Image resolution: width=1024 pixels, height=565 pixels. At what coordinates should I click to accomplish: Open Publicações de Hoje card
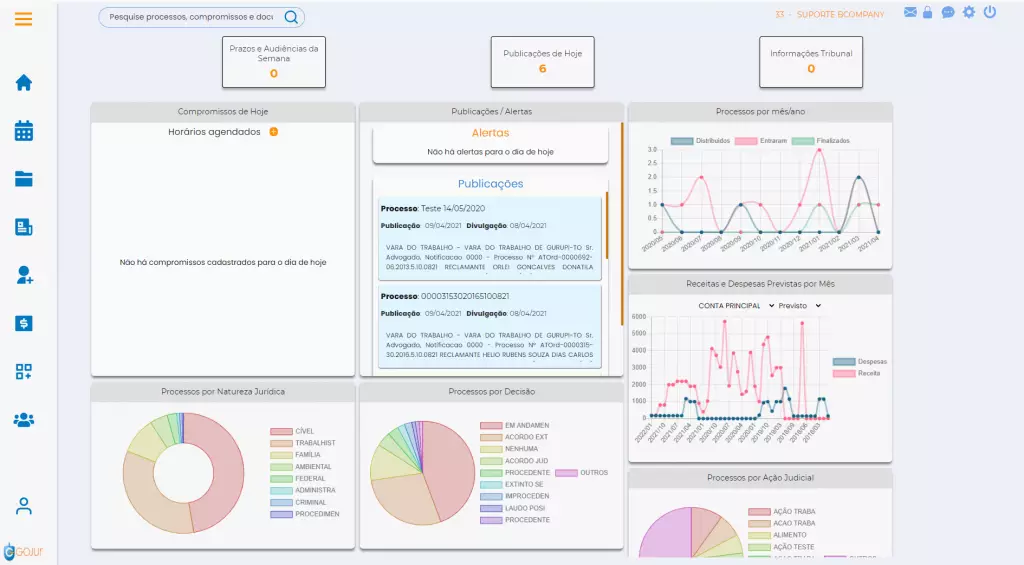click(x=543, y=62)
